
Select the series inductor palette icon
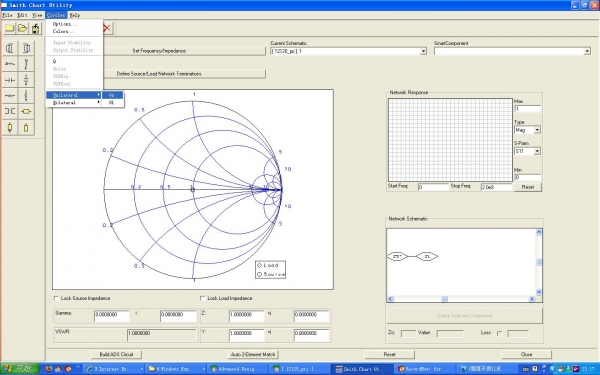pos(10,64)
